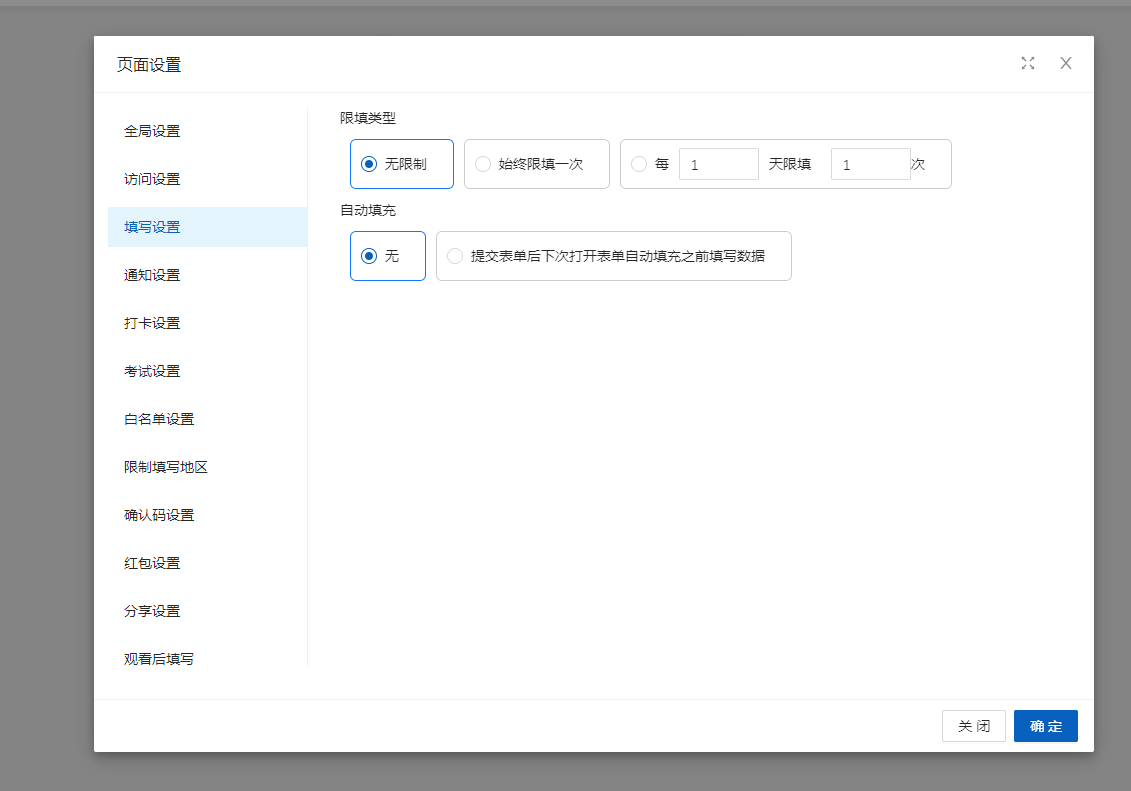
Task: Switch to 白名单设置 section
Action: pyautogui.click(x=159, y=419)
